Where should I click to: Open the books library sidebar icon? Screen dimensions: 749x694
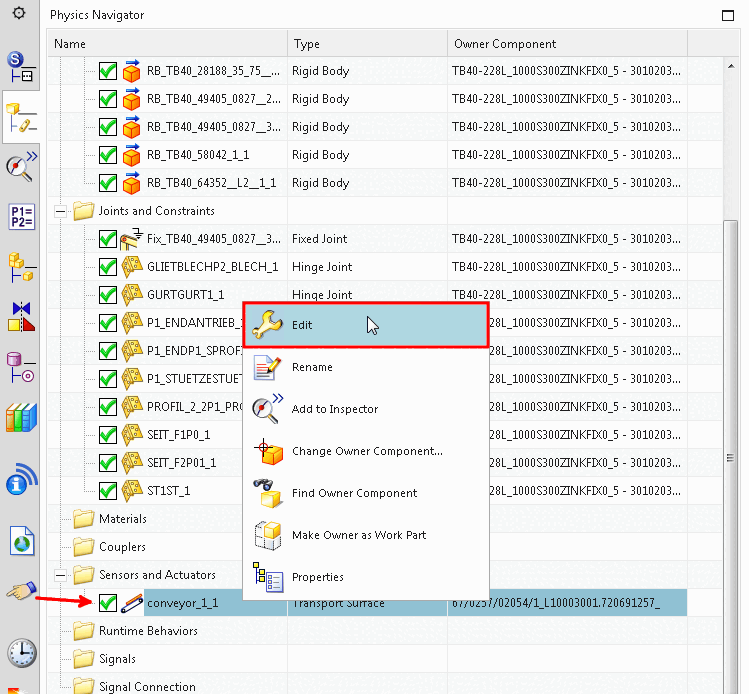(x=21, y=418)
